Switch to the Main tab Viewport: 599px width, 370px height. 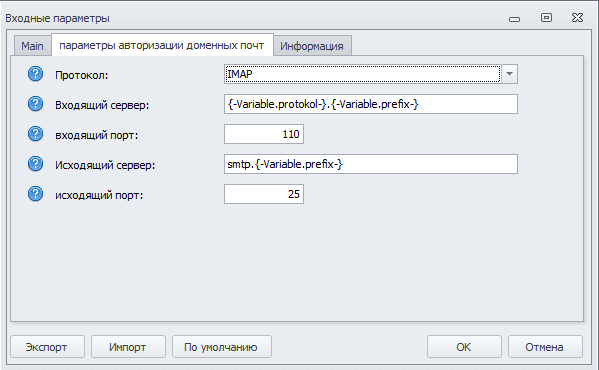pyautogui.click(x=32, y=46)
